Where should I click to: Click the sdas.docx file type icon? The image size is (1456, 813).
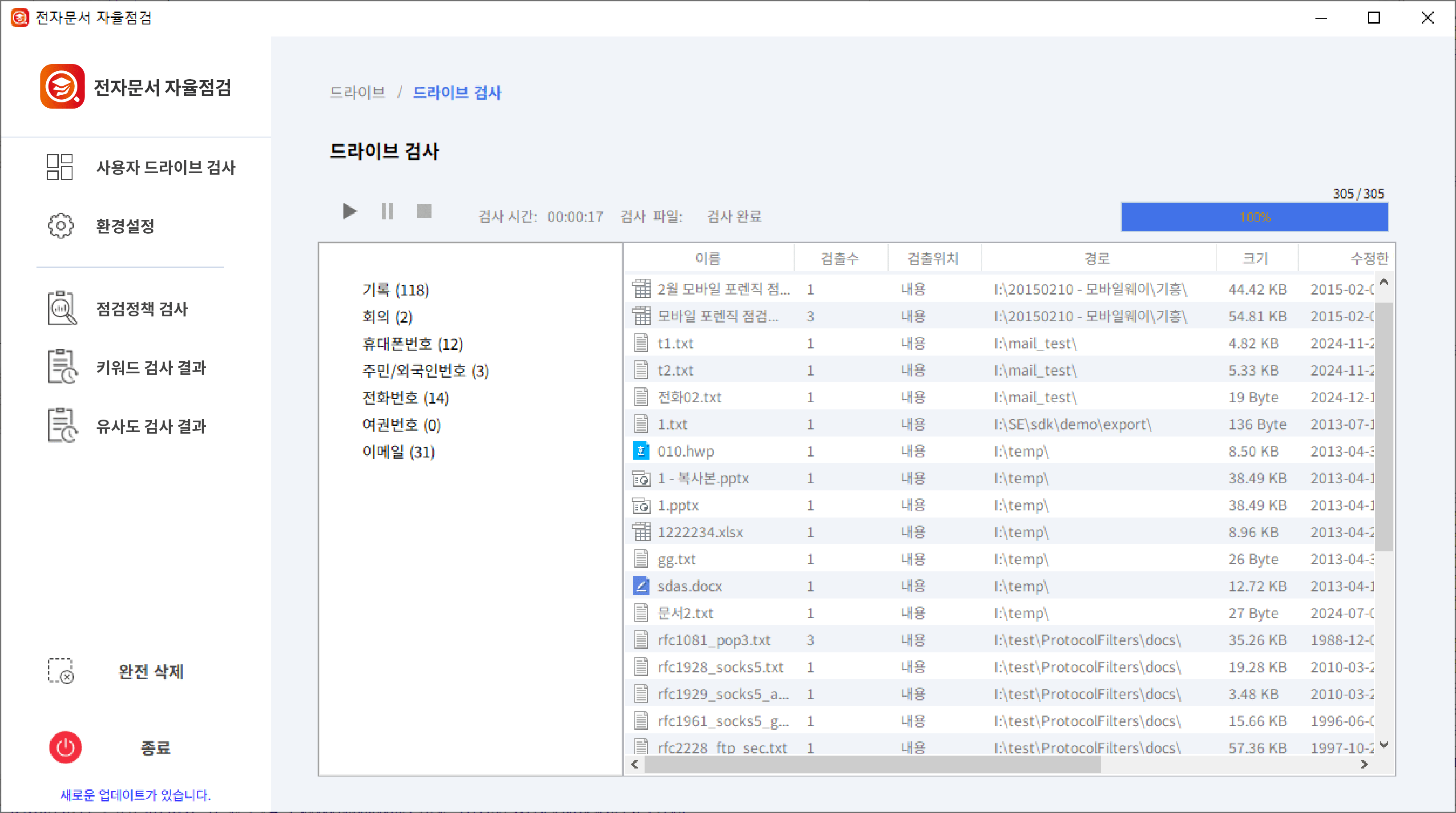pyautogui.click(x=641, y=586)
